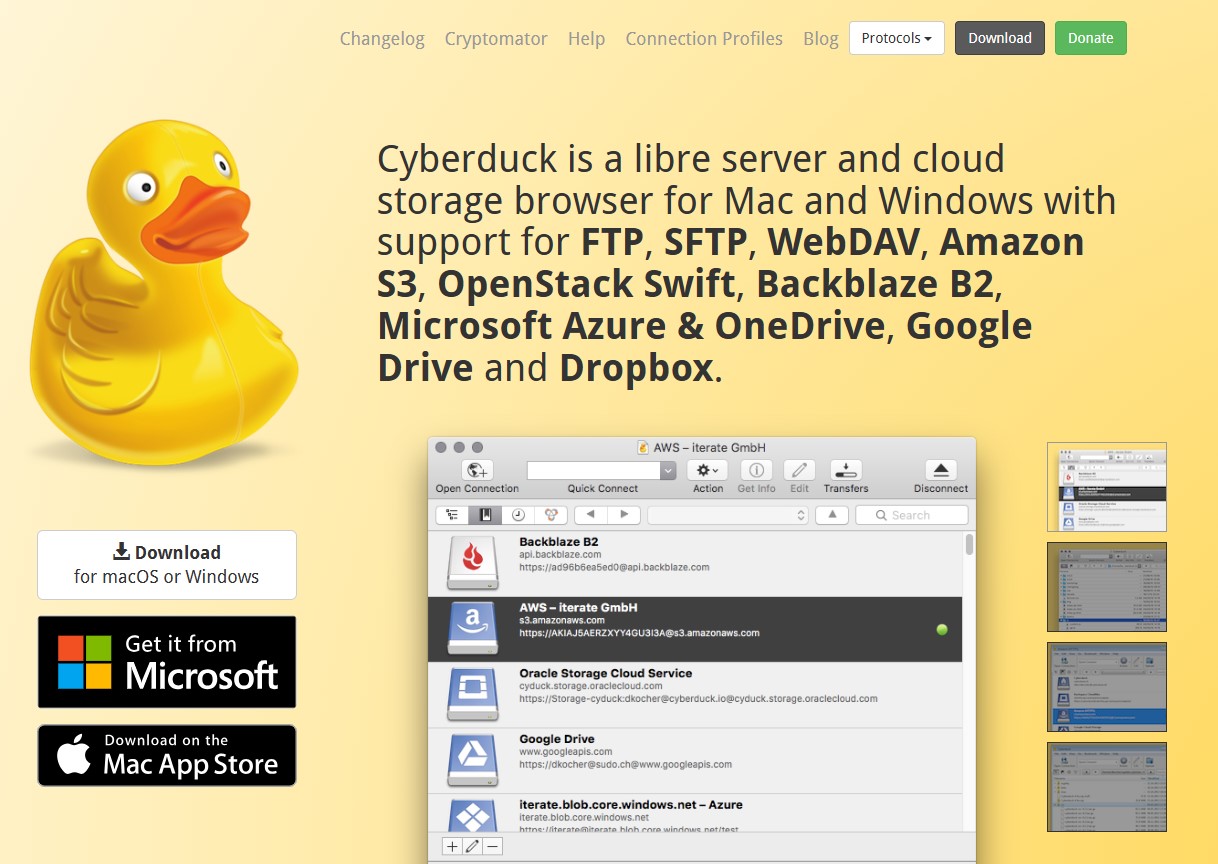Image resolution: width=1218 pixels, height=864 pixels.
Task: Open the Transfers window icon
Action: click(846, 470)
